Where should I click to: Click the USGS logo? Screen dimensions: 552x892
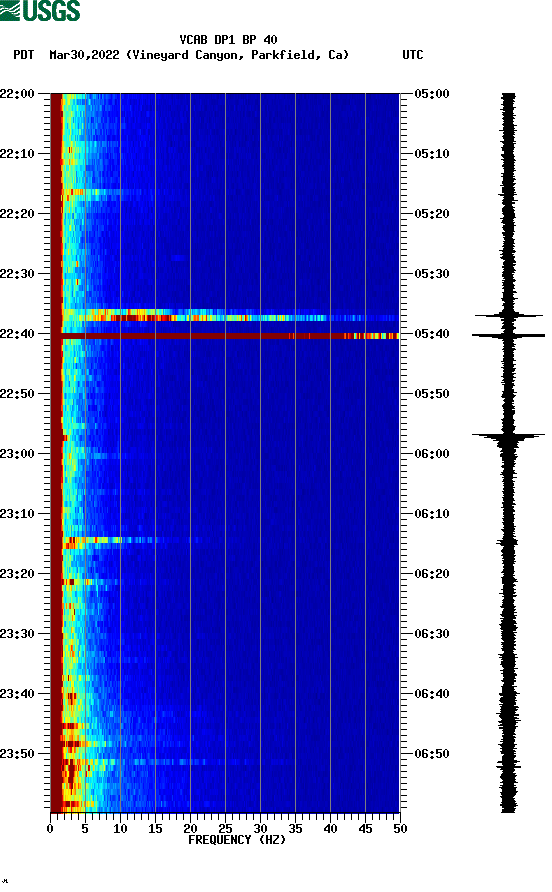[x=40, y=10]
